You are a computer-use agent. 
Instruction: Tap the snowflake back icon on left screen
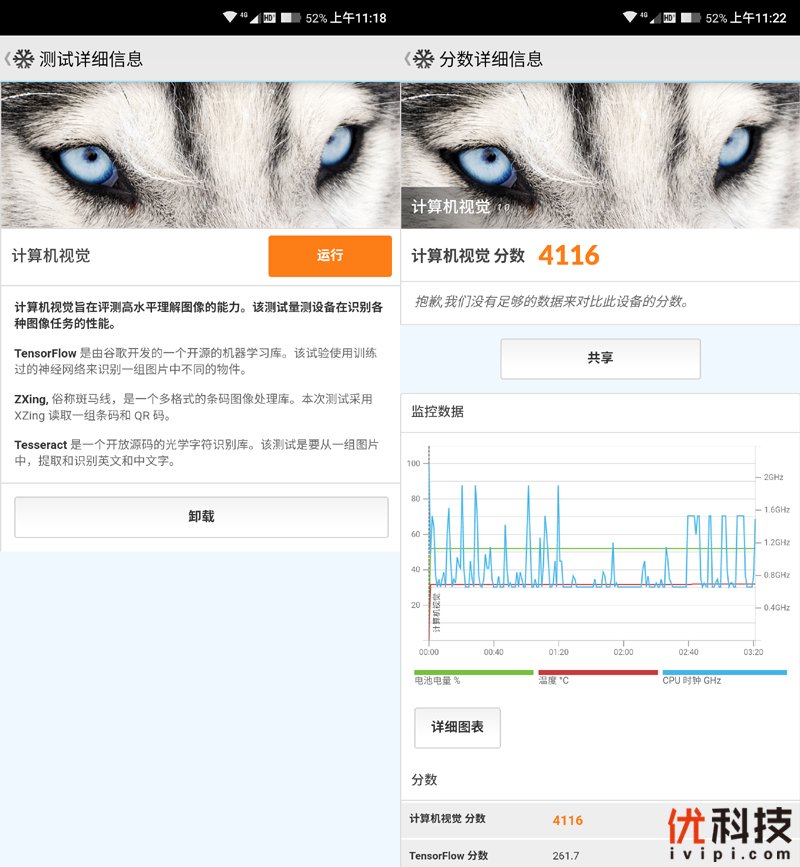tap(23, 59)
